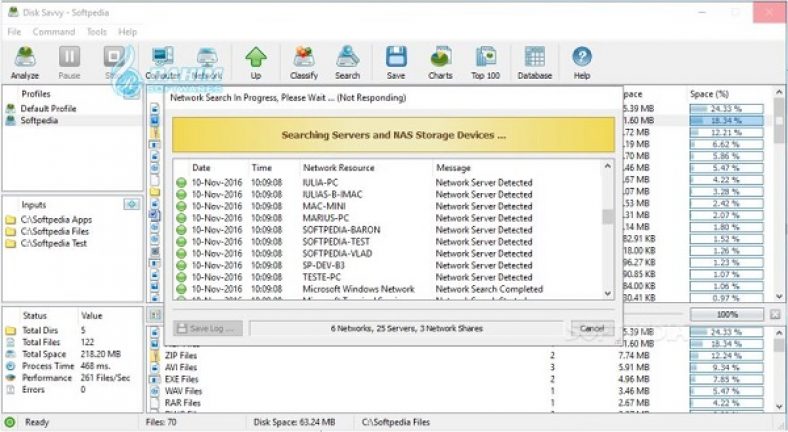788x432 pixels.
Task: Select C:\Softpedia Files input folder
Action: (x=55, y=232)
